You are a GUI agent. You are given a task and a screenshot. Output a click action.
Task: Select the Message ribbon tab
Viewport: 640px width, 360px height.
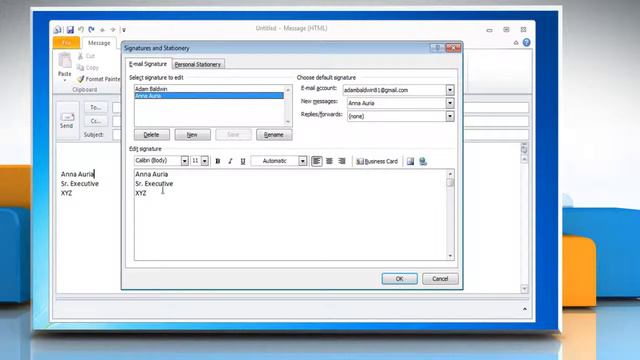click(99, 42)
